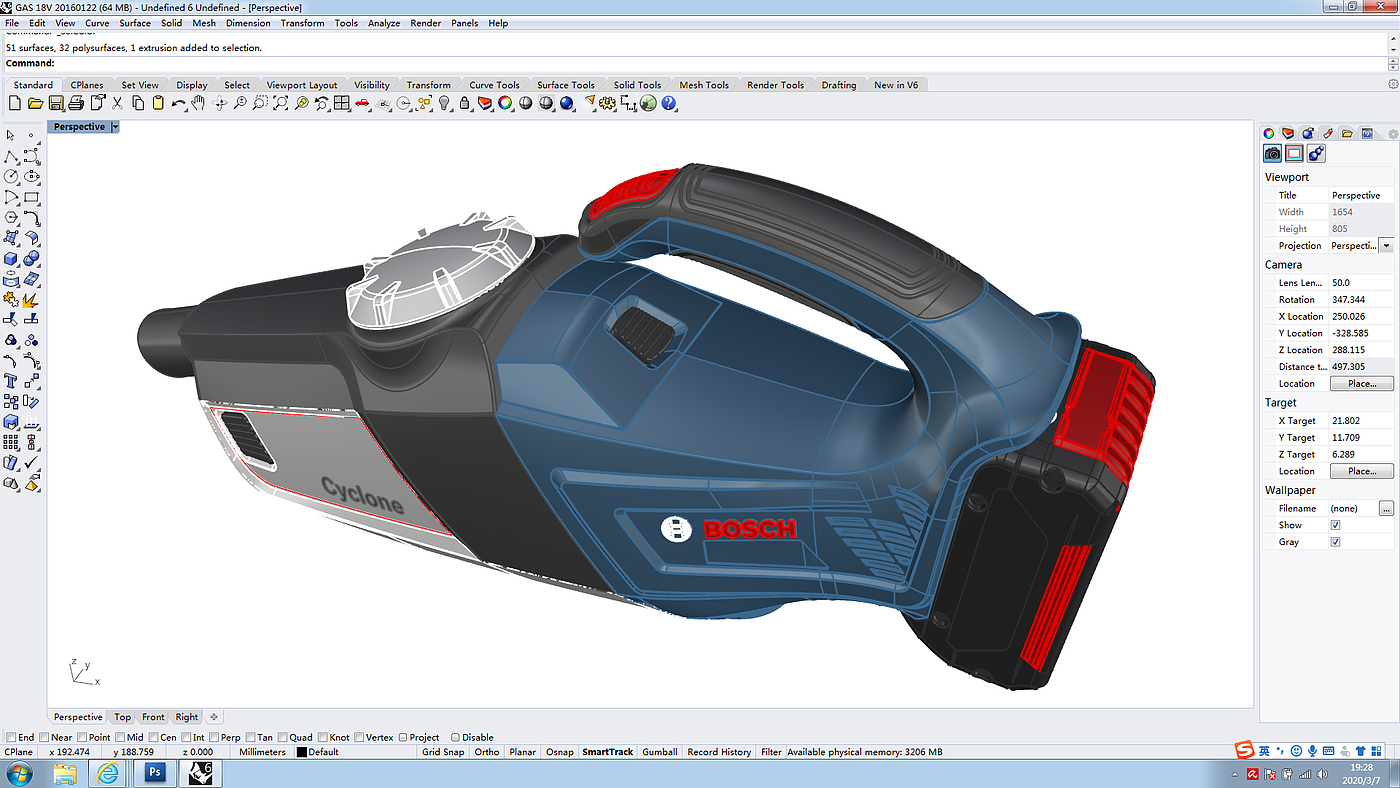The height and width of the screenshot is (788, 1400).
Task: Click the Undo arrow icon
Action: point(178,103)
